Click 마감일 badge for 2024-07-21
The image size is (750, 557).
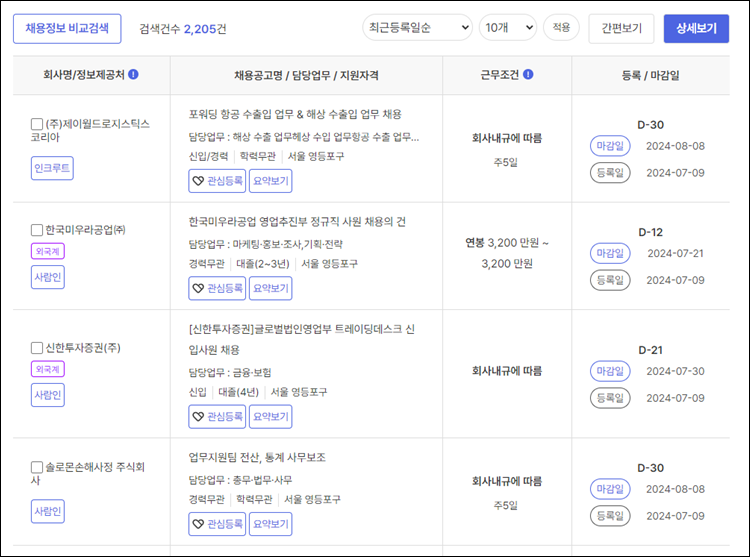coord(610,253)
